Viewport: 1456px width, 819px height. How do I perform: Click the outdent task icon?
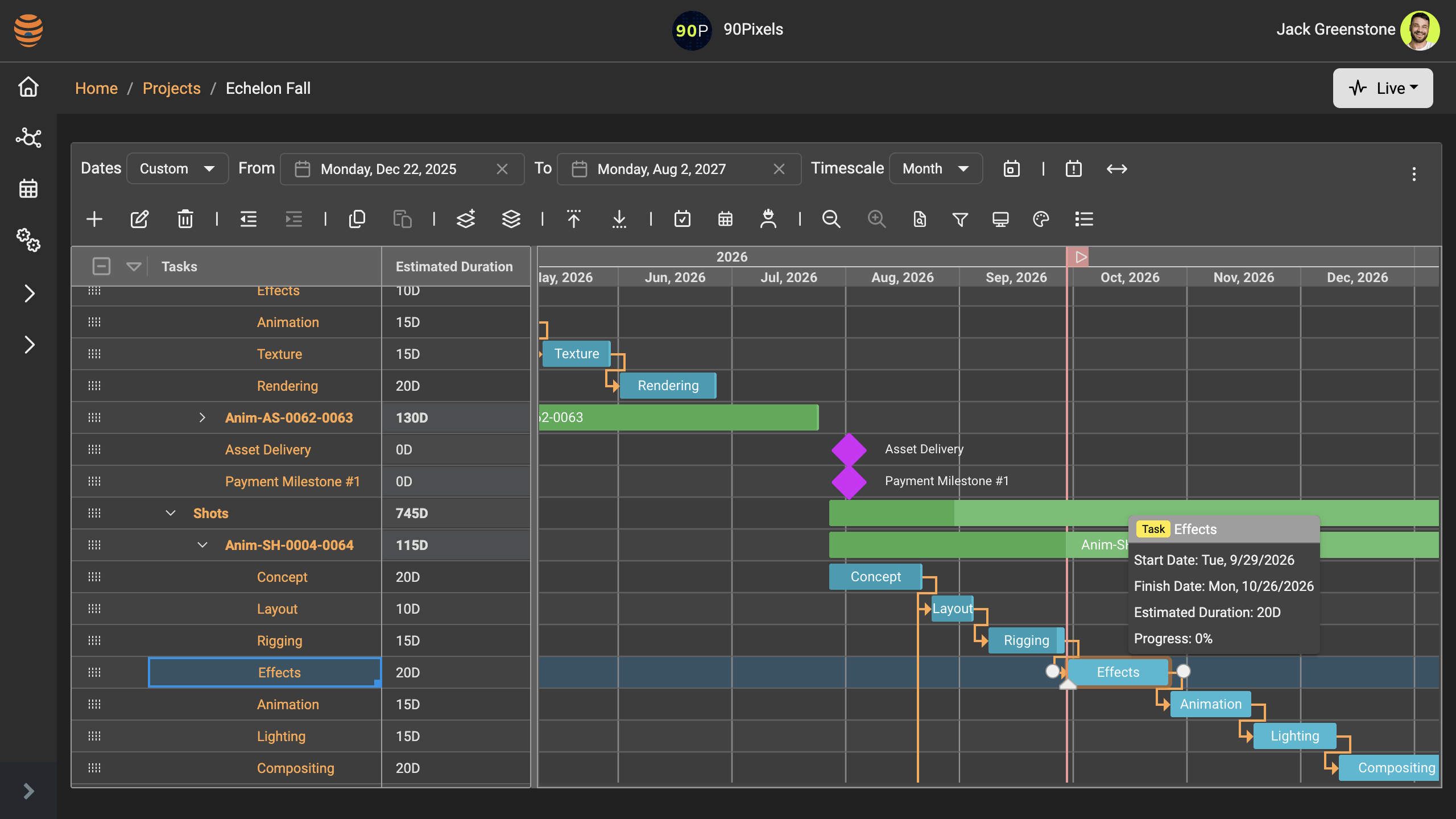pos(249,219)
